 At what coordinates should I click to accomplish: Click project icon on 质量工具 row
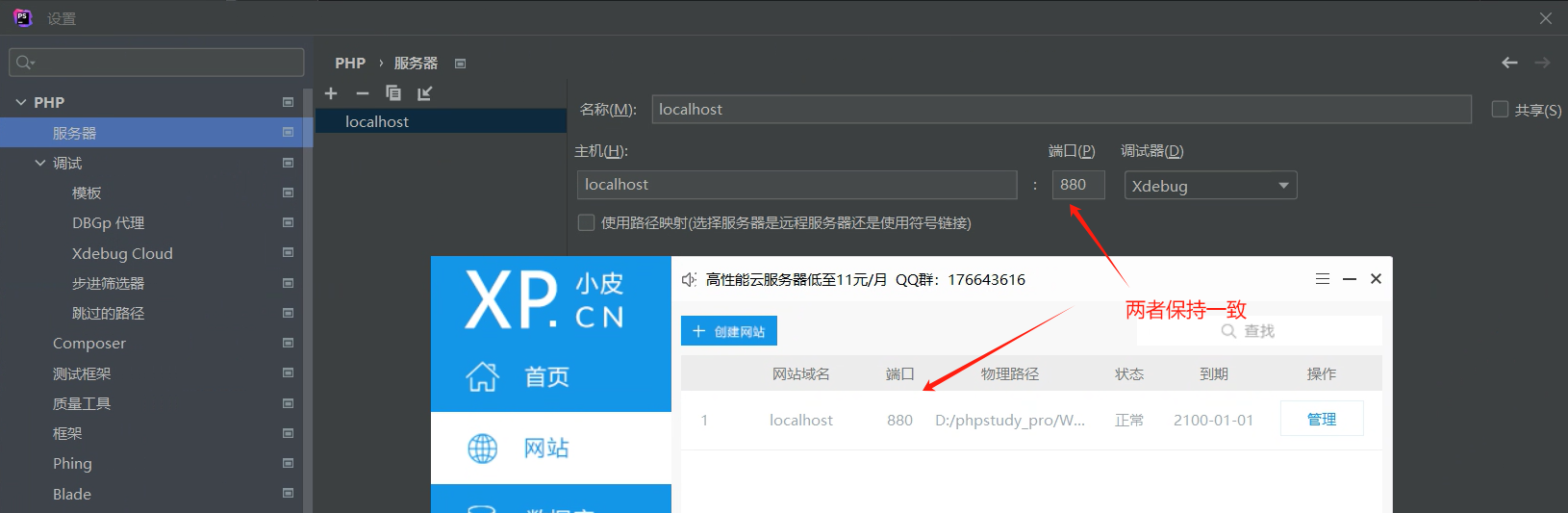coord(288,403)
